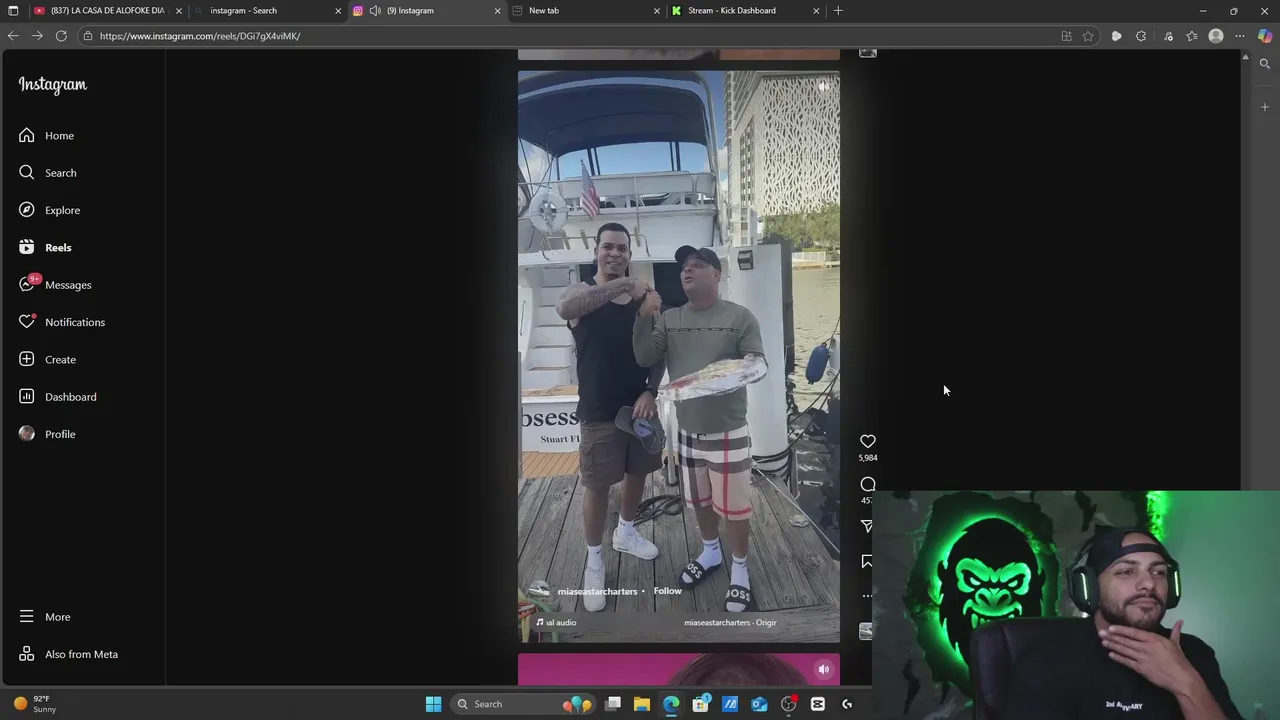This screenshot has height=720, width=1280.
Task: Click the address bar URL
Action: pos(200,36)
